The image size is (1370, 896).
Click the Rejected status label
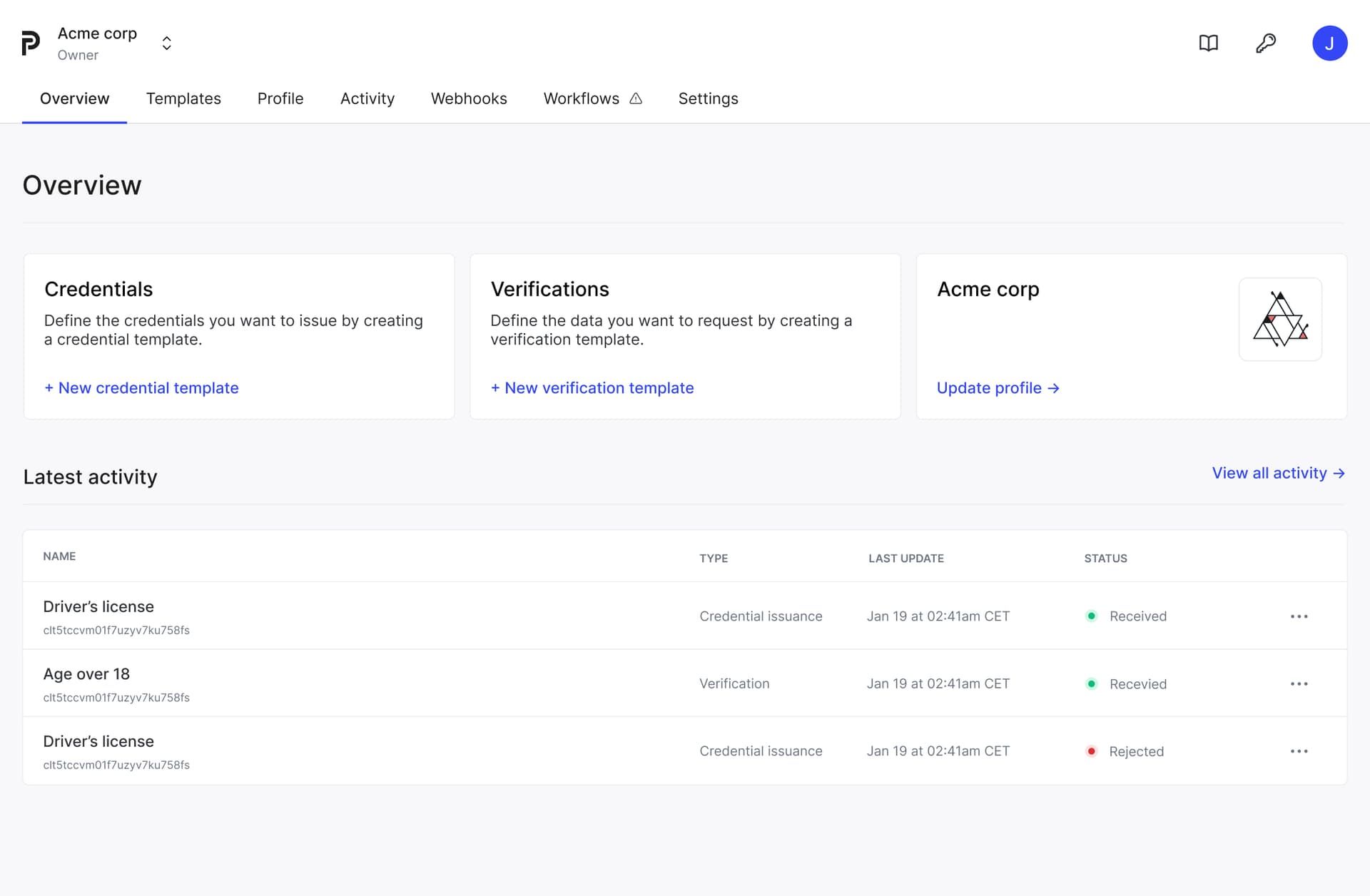click(x=1136, y=751)
